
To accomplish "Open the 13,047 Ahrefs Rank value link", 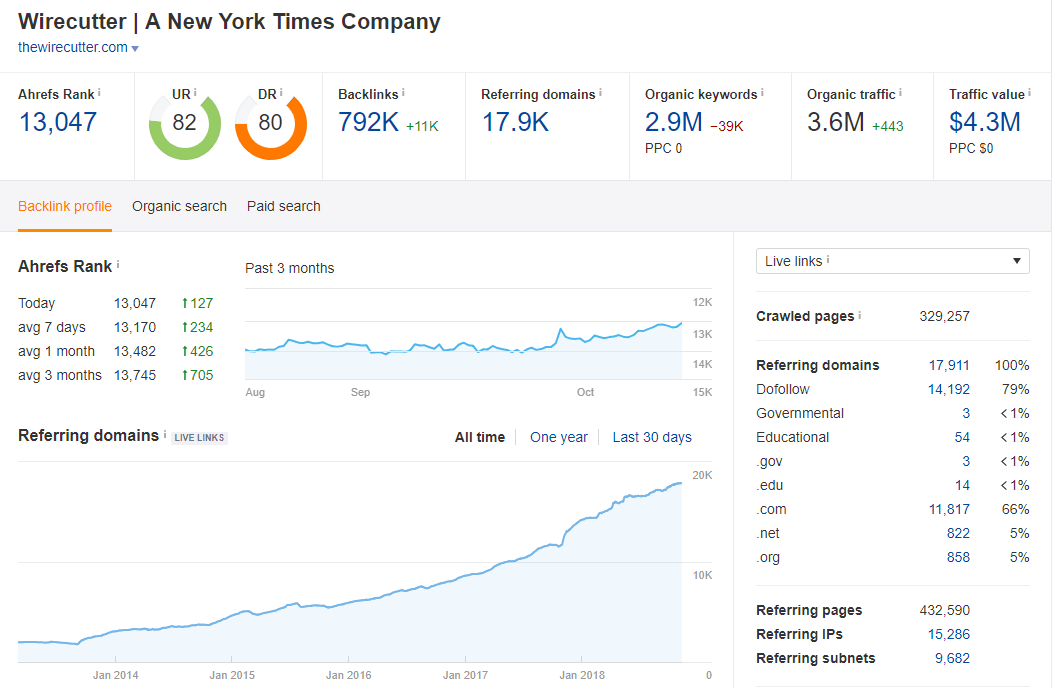I will [x=58, y=122].
